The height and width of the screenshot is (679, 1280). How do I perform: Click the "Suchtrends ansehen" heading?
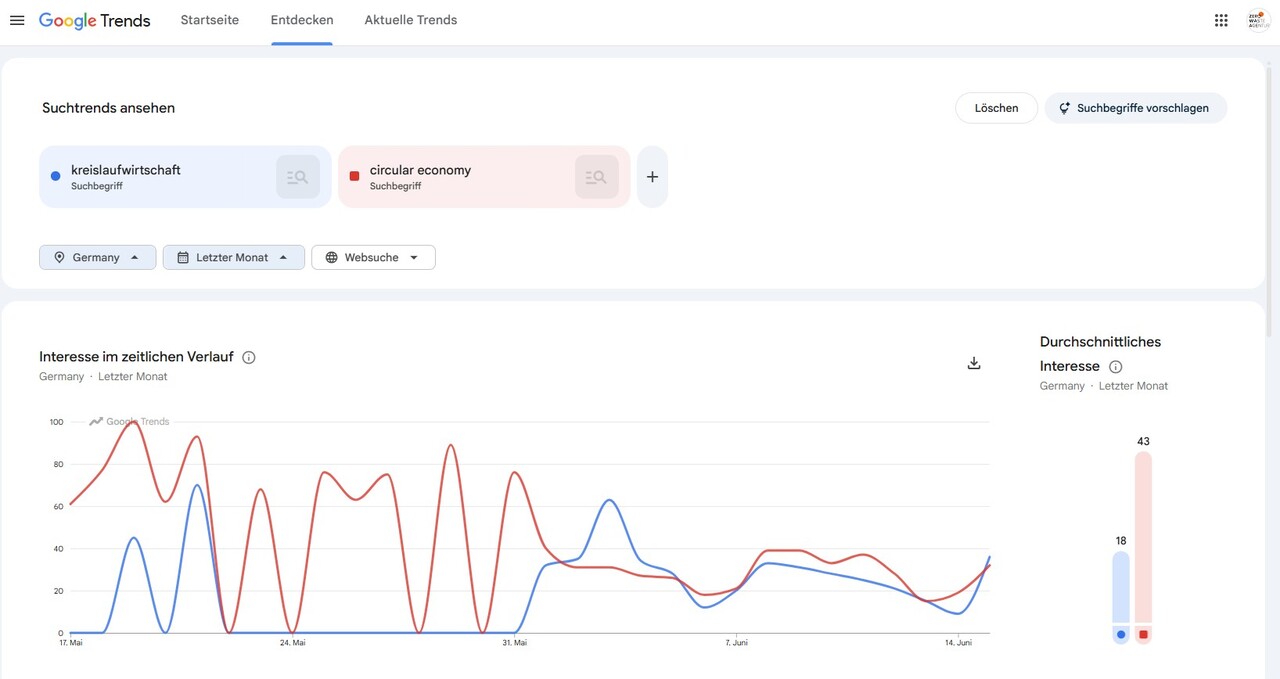[109, 108]
